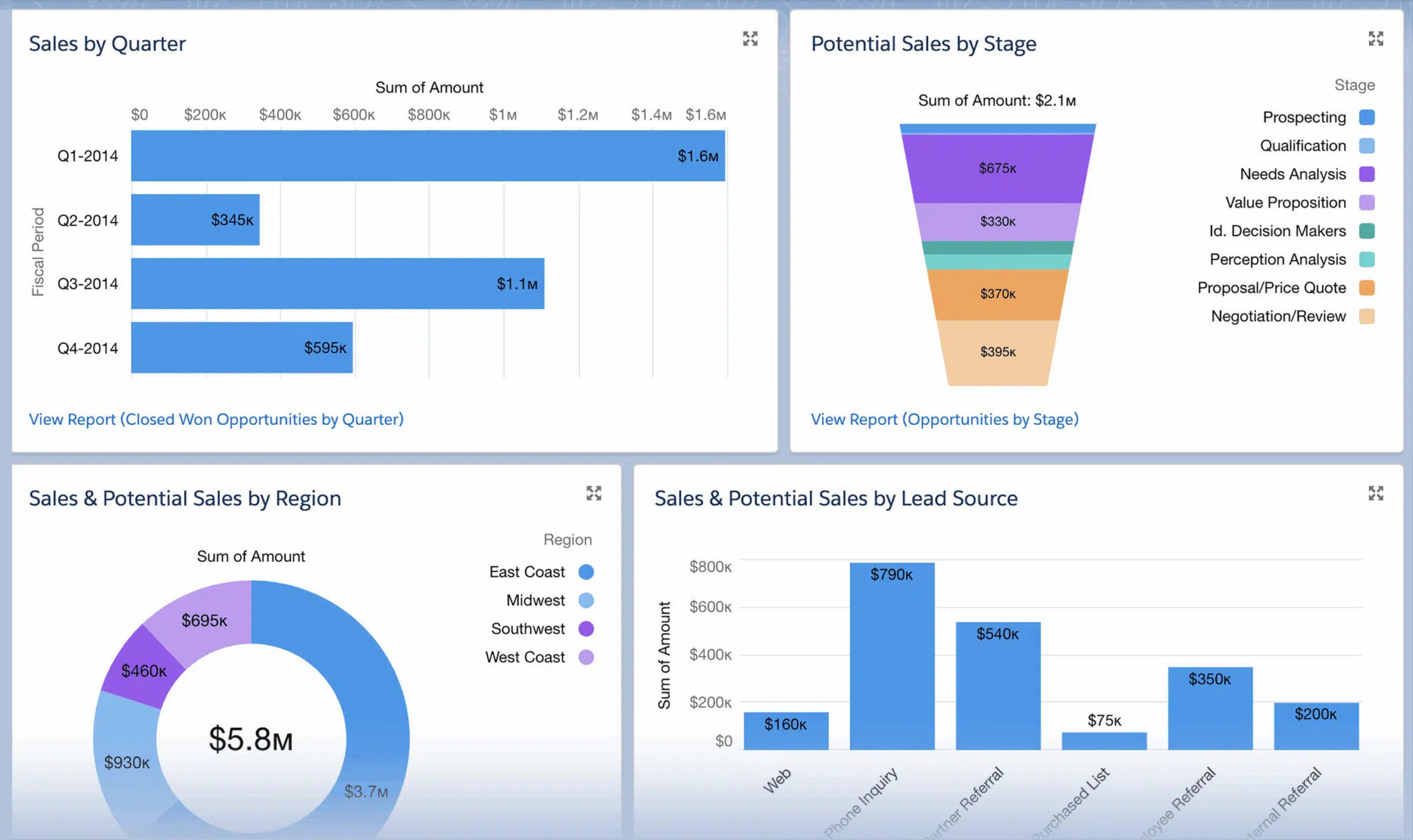Click the $930K Midwest donut slice
This screenshot has width=1413, height=840.
coord(127,762)
